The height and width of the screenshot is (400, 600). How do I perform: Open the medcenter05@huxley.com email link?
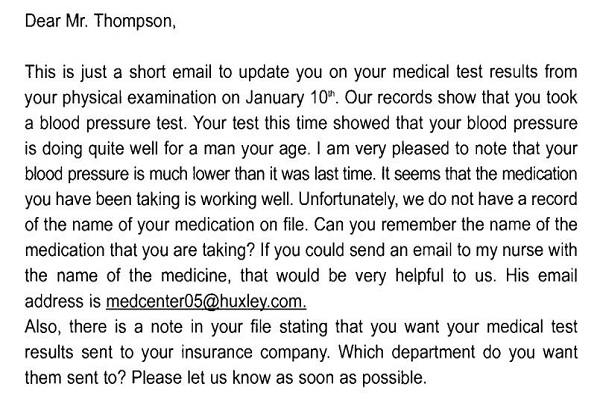pos(206,302)
